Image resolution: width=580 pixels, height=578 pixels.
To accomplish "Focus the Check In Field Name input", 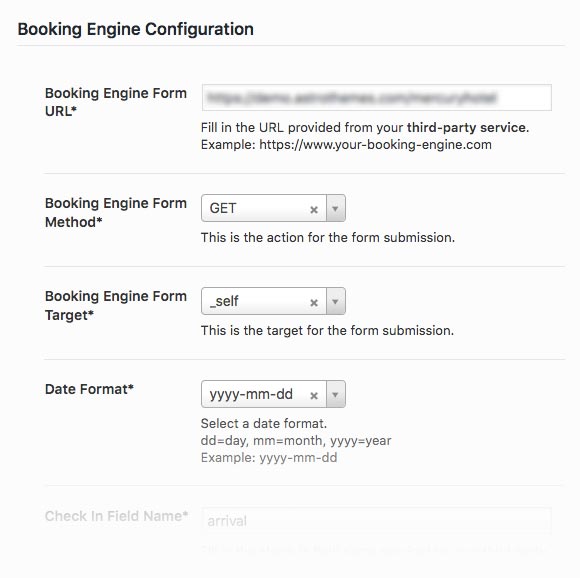I will 377,521.
